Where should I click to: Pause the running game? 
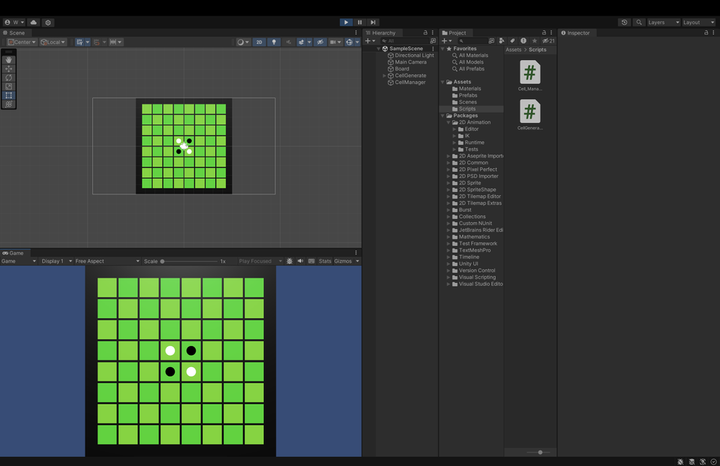click(x=360, y=21)
